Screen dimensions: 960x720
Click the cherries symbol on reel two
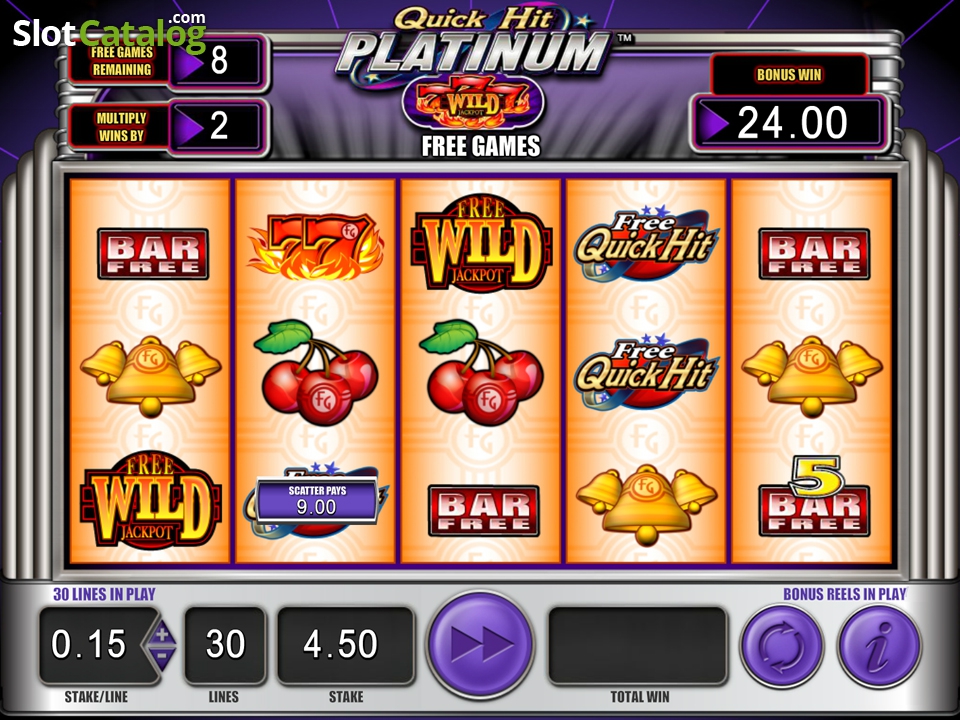pos(316,372)
